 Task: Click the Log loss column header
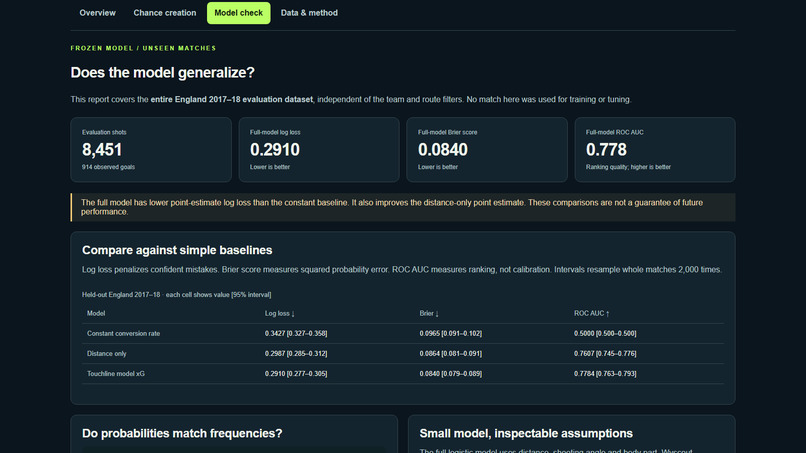point(280,313)
